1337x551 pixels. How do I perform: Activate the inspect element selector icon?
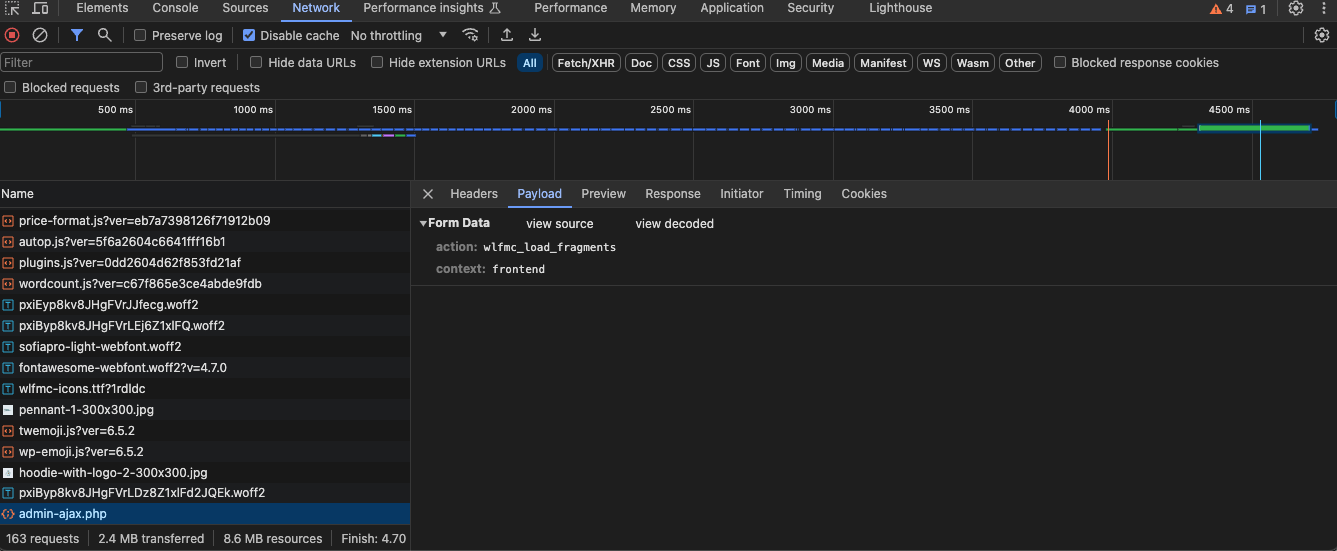click(13, 8)
